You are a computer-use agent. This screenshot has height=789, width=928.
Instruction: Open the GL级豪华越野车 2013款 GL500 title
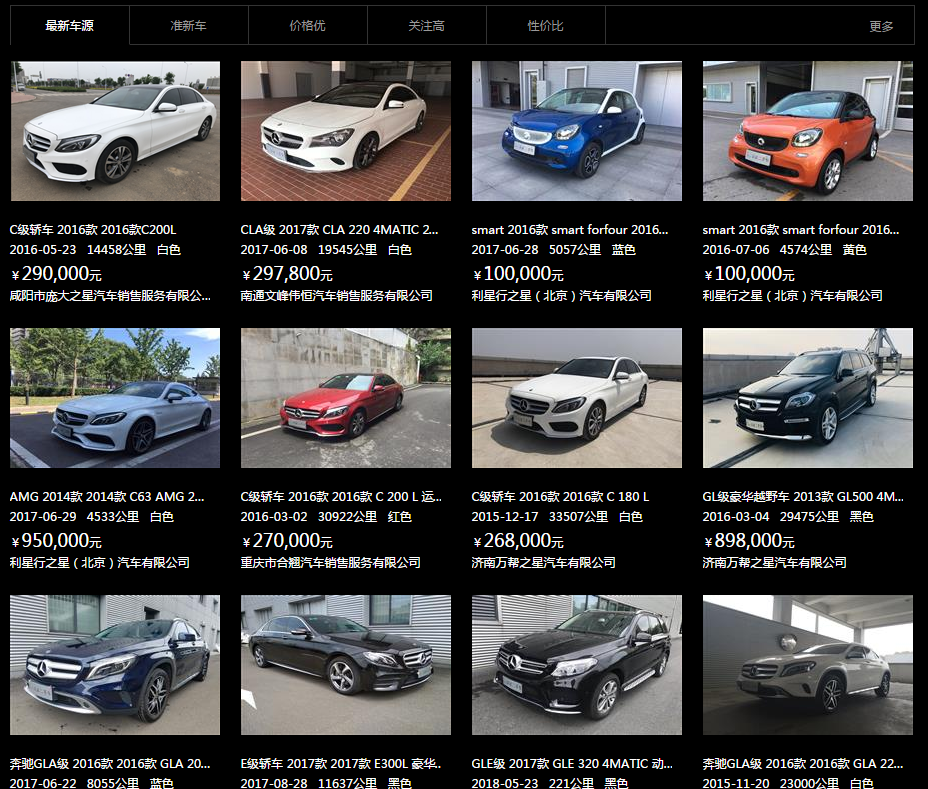tap(803, 497)
